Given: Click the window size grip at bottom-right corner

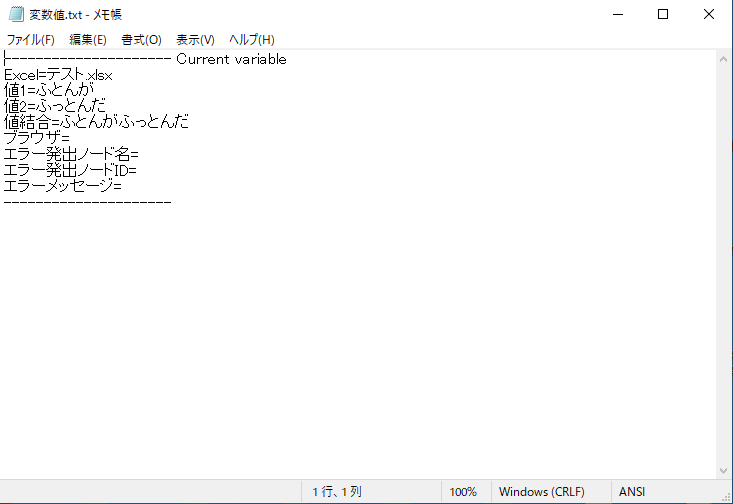Looking at the screenshot, I should click(727, 498).
